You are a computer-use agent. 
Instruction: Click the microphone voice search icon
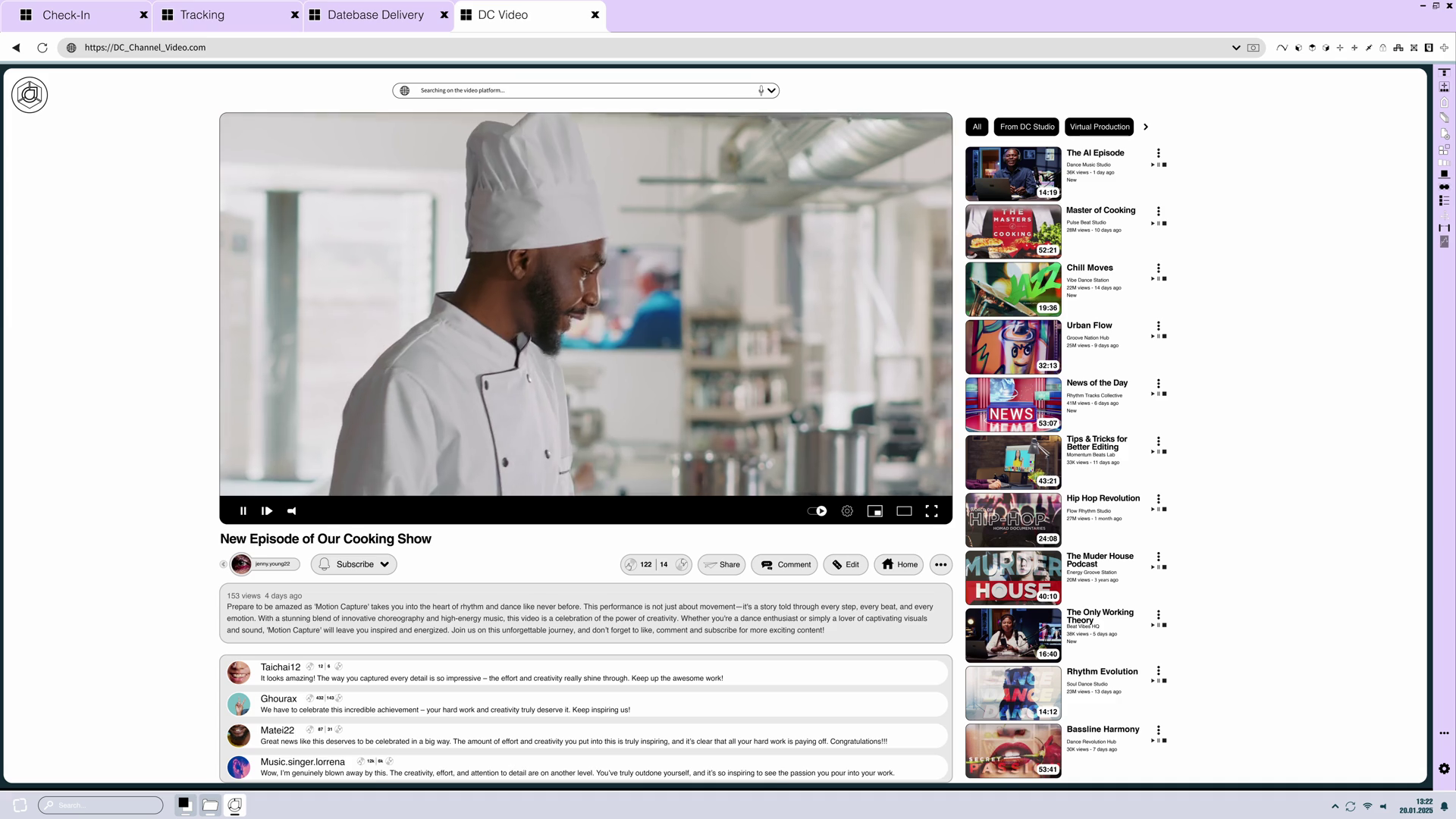761,90
